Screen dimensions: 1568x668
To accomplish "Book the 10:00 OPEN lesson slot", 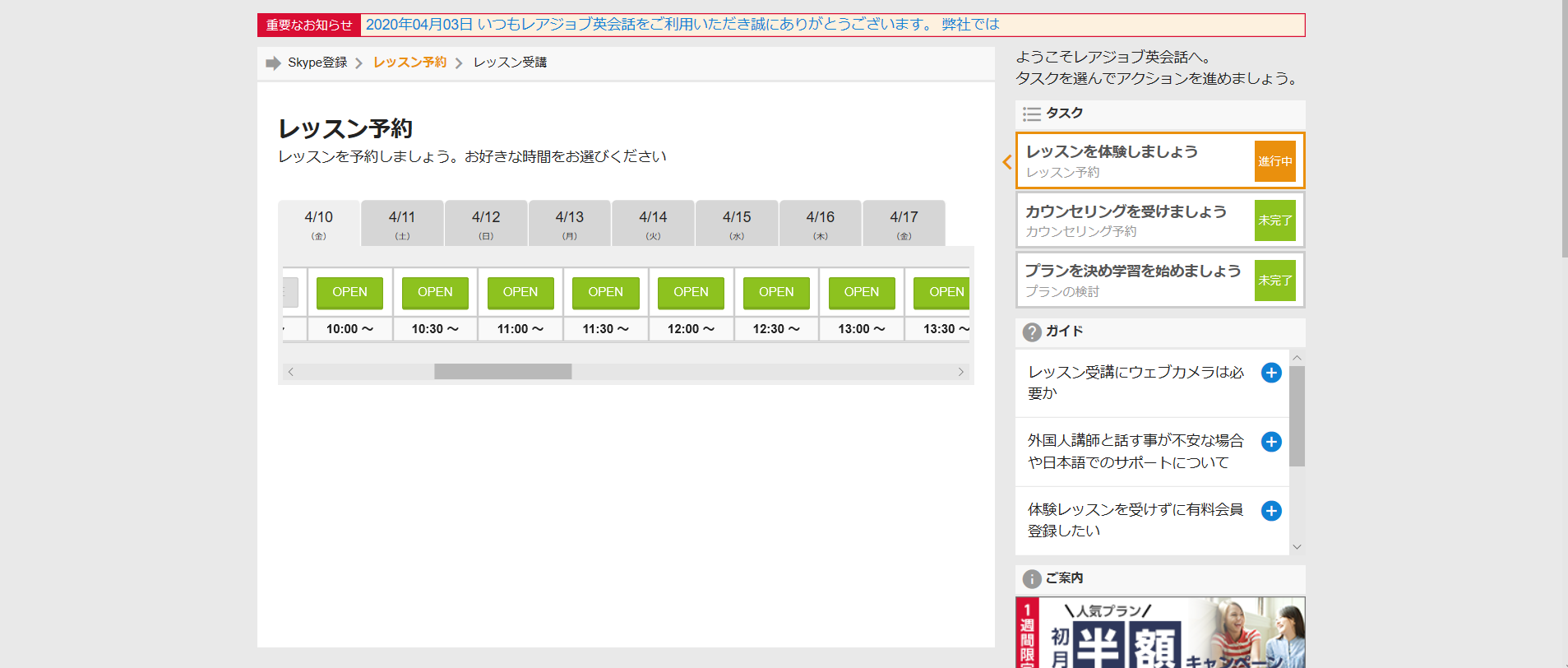I will [x=349, y=292].
